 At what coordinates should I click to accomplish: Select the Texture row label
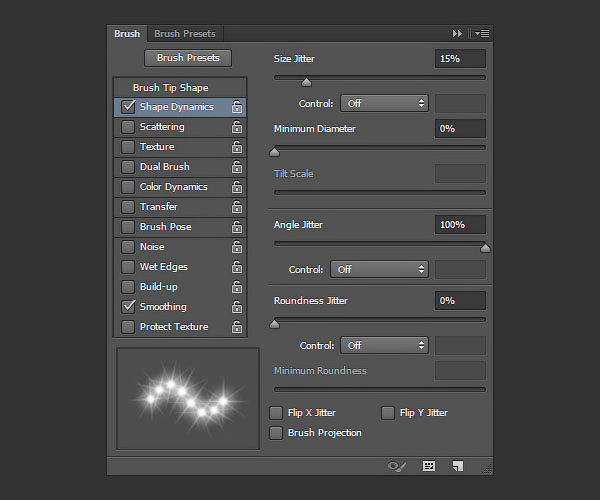click(x=157, y=147)
